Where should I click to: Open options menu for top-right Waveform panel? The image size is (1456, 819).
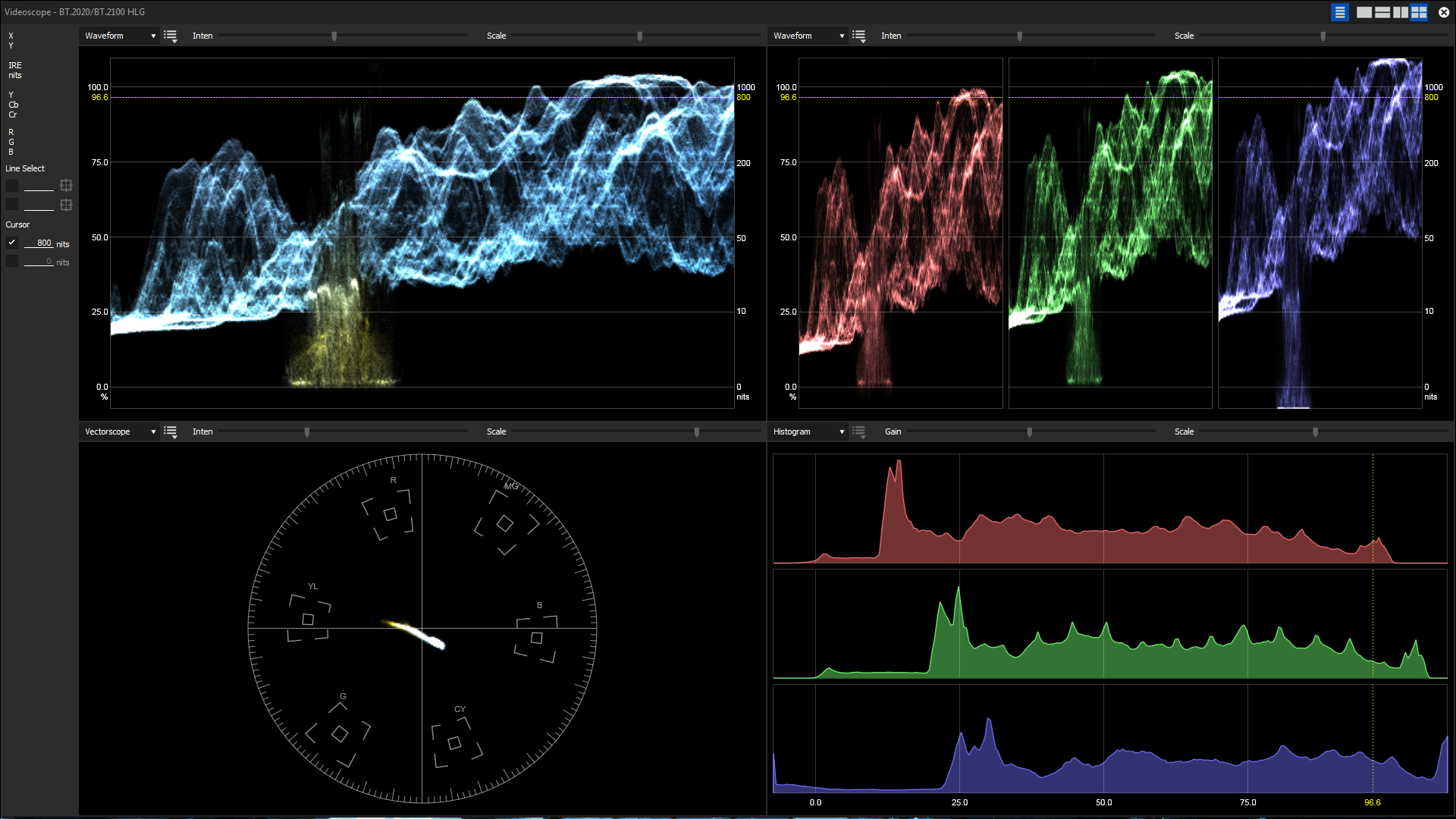(x=858, y=36)
